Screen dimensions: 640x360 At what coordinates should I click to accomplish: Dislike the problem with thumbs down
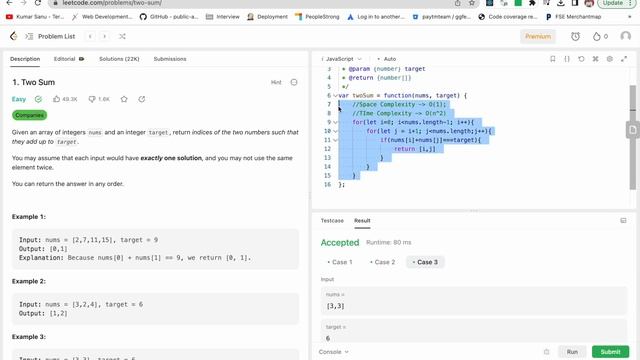pos(99,99)
